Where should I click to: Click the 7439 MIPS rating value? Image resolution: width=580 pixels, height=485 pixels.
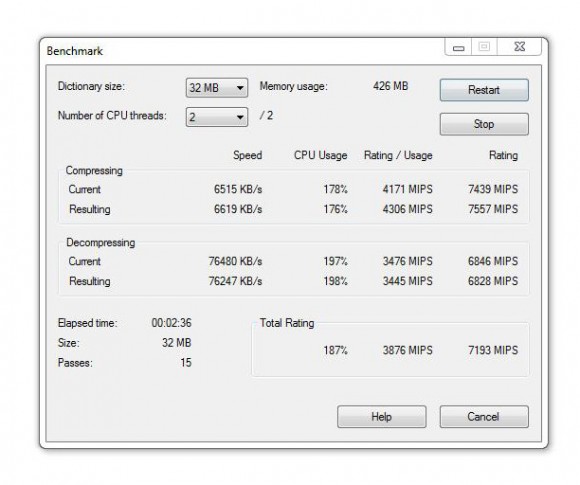point(493,189)
